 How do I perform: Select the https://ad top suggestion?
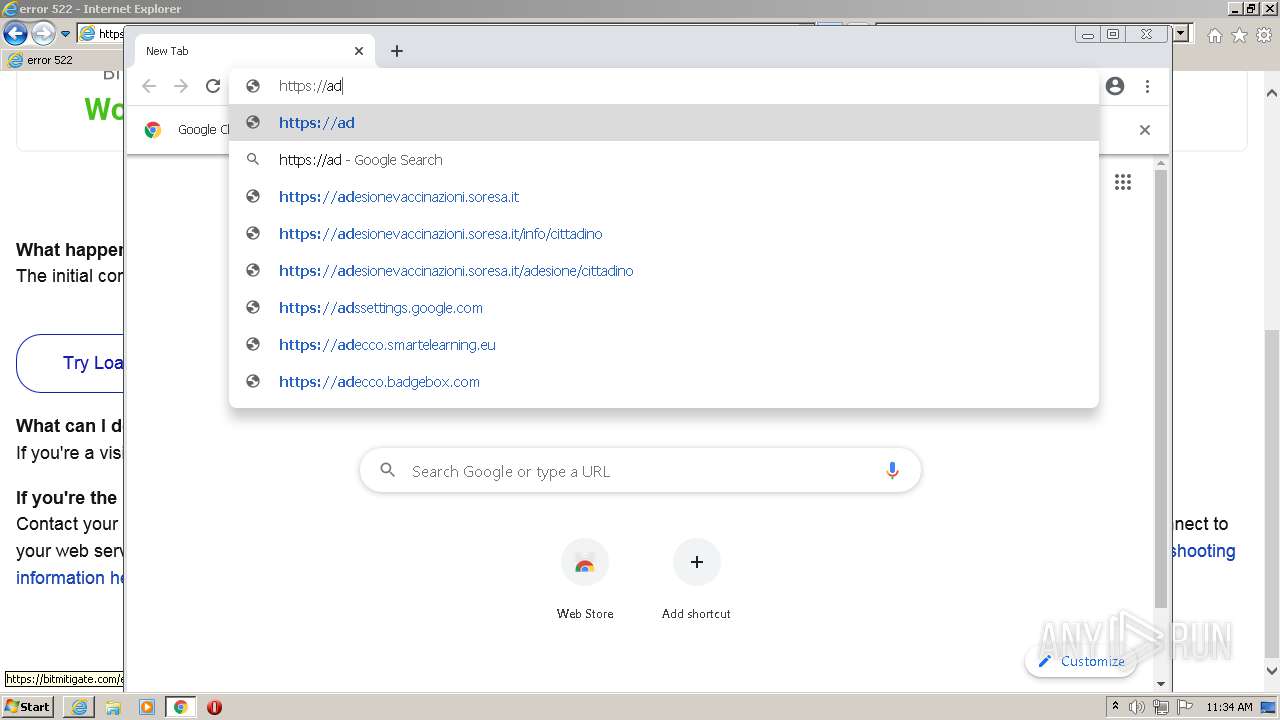(x=664, y=123)
